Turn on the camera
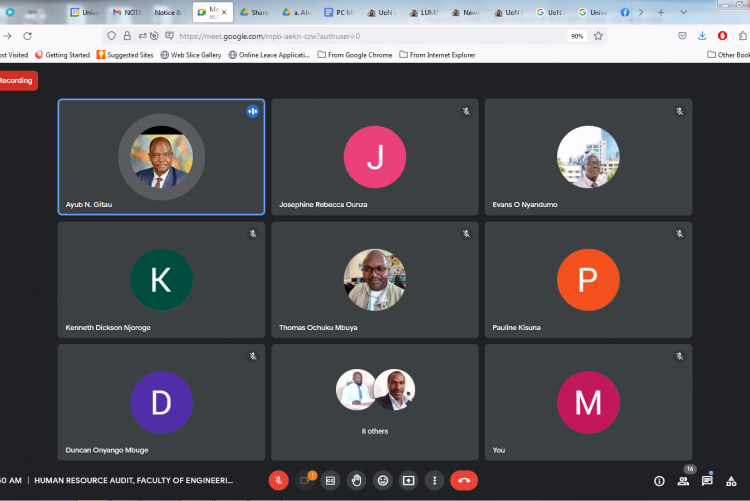Screen dimensions: 750x501 click(x=305, y=480)
